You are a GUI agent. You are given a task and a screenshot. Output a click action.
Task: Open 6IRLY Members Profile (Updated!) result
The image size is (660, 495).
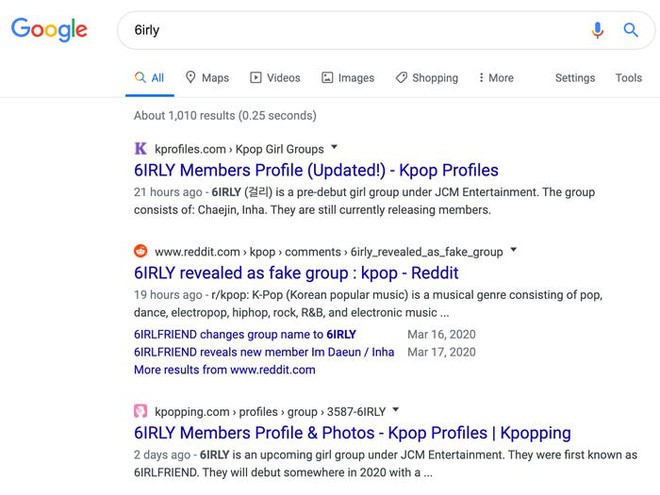point(316,170)
